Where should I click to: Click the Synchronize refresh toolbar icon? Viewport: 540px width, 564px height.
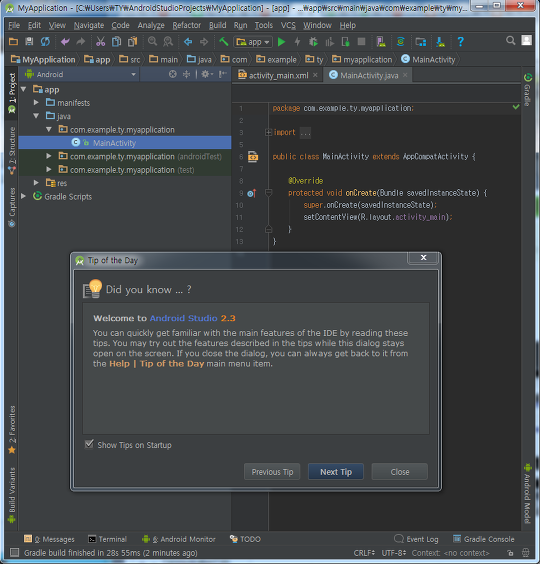point(45,42)
